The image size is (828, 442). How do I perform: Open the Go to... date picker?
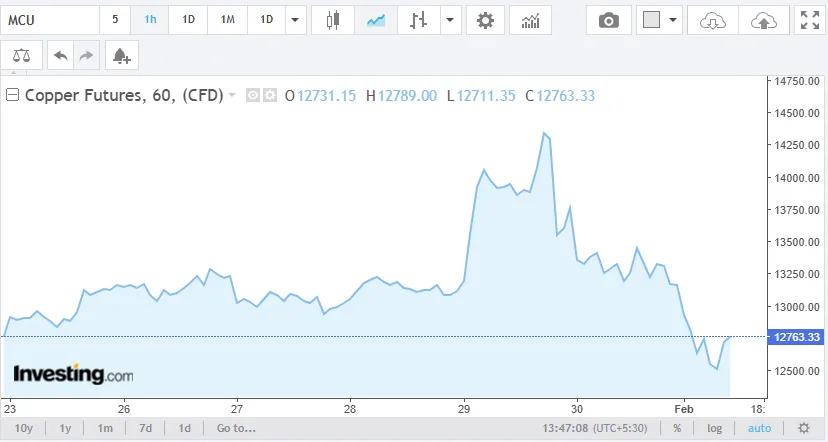point(236,428)
